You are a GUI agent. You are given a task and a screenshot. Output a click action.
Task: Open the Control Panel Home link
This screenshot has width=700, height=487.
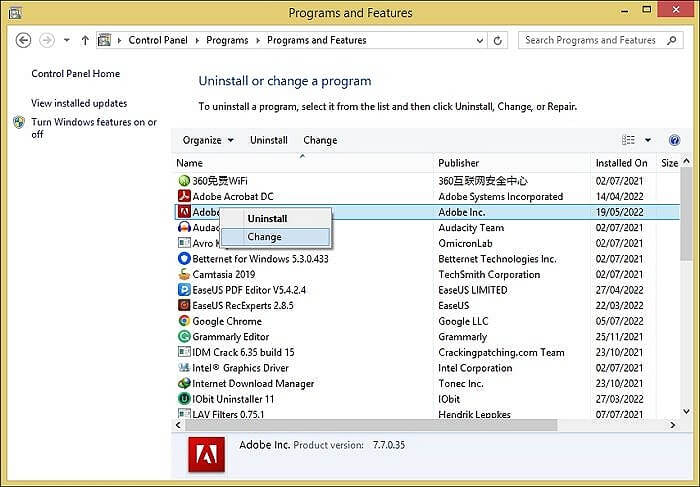pyautogui.click(x=75, y=74)
